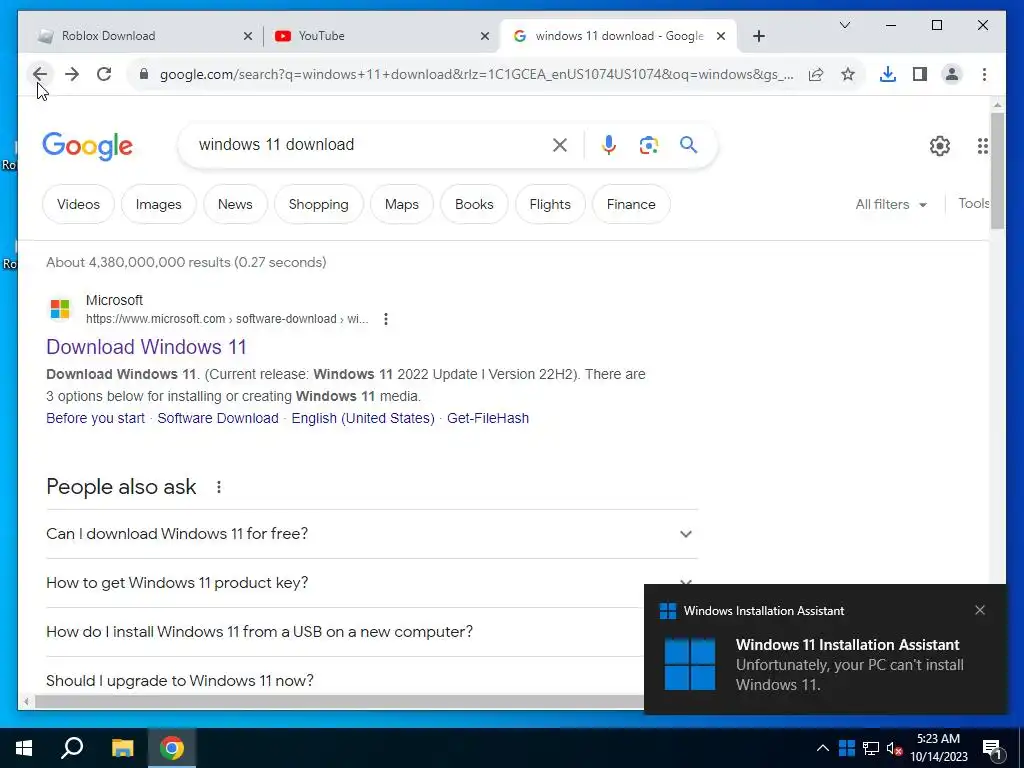1024x768 pixels.
Task: Open the Download Windows 11 result
Action: 146,347
